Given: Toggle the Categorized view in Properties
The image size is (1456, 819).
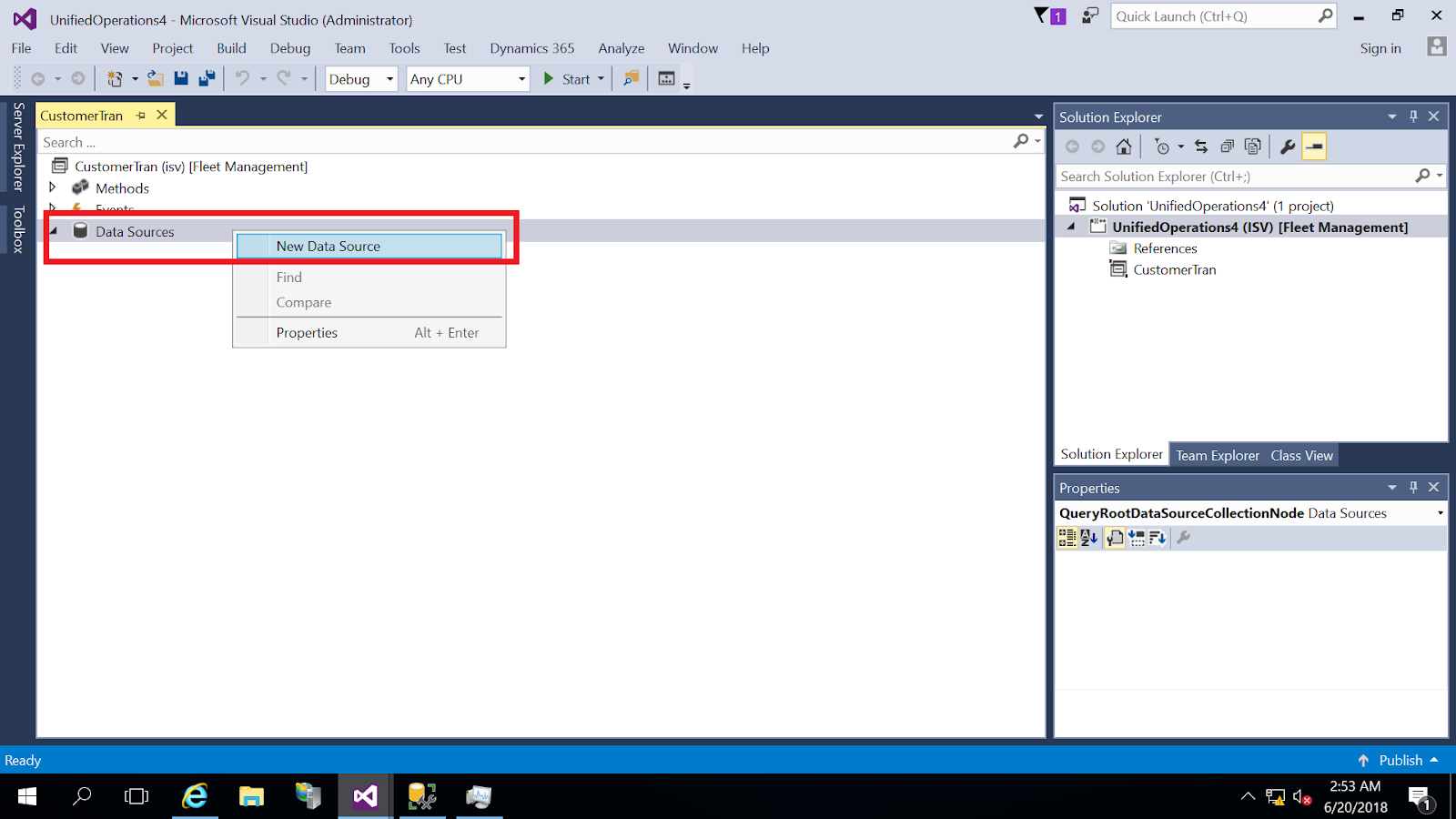Looking at the screenshot, I should pyautogui.click(x=1067, y=538).
